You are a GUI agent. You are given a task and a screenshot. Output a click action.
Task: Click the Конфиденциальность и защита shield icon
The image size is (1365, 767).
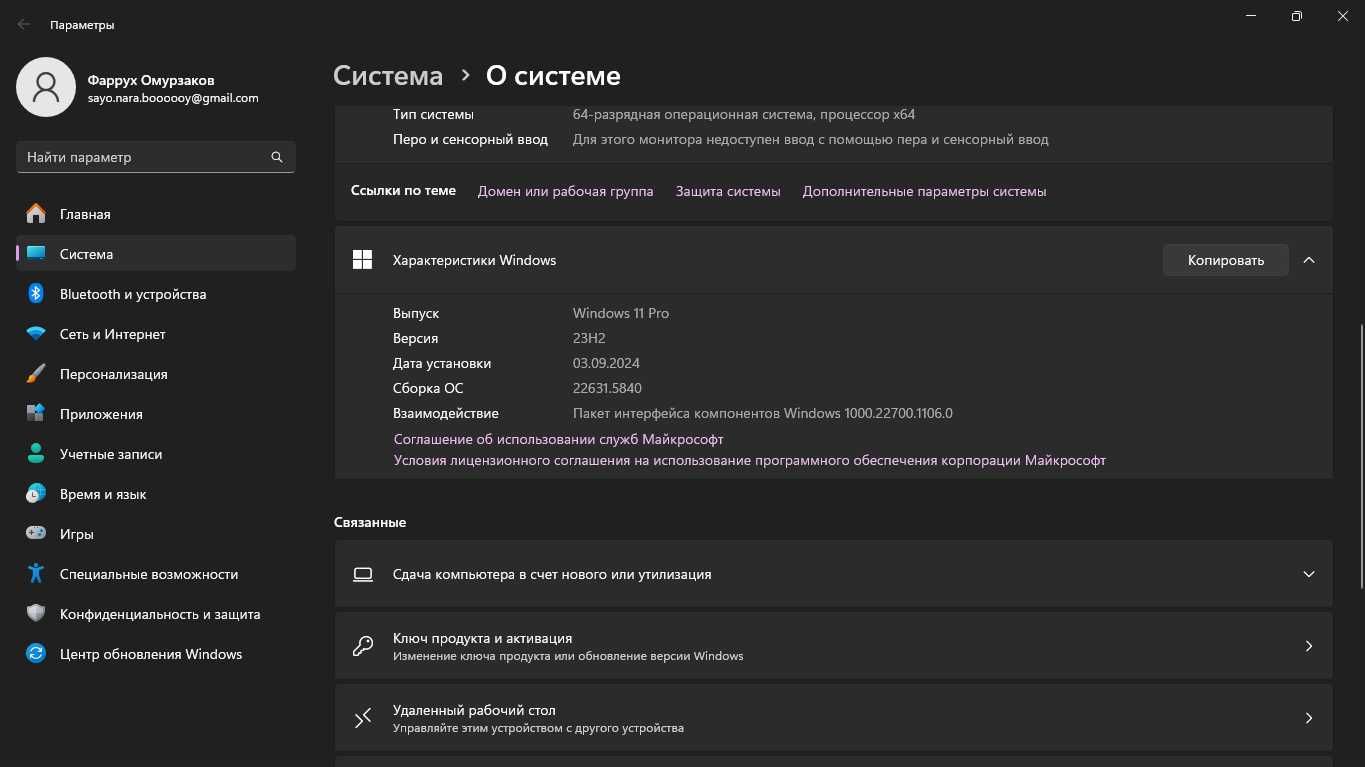[x=36, y=614]
